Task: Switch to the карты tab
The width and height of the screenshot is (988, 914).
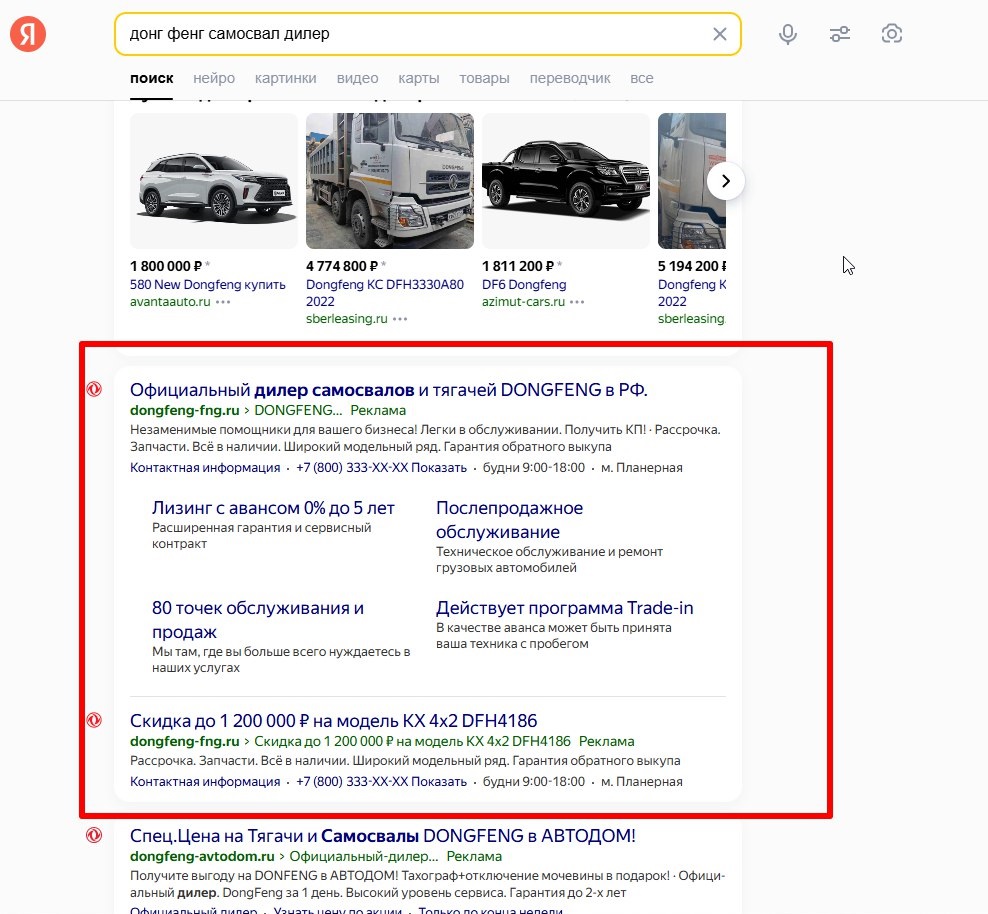Action: click(418, 78)
